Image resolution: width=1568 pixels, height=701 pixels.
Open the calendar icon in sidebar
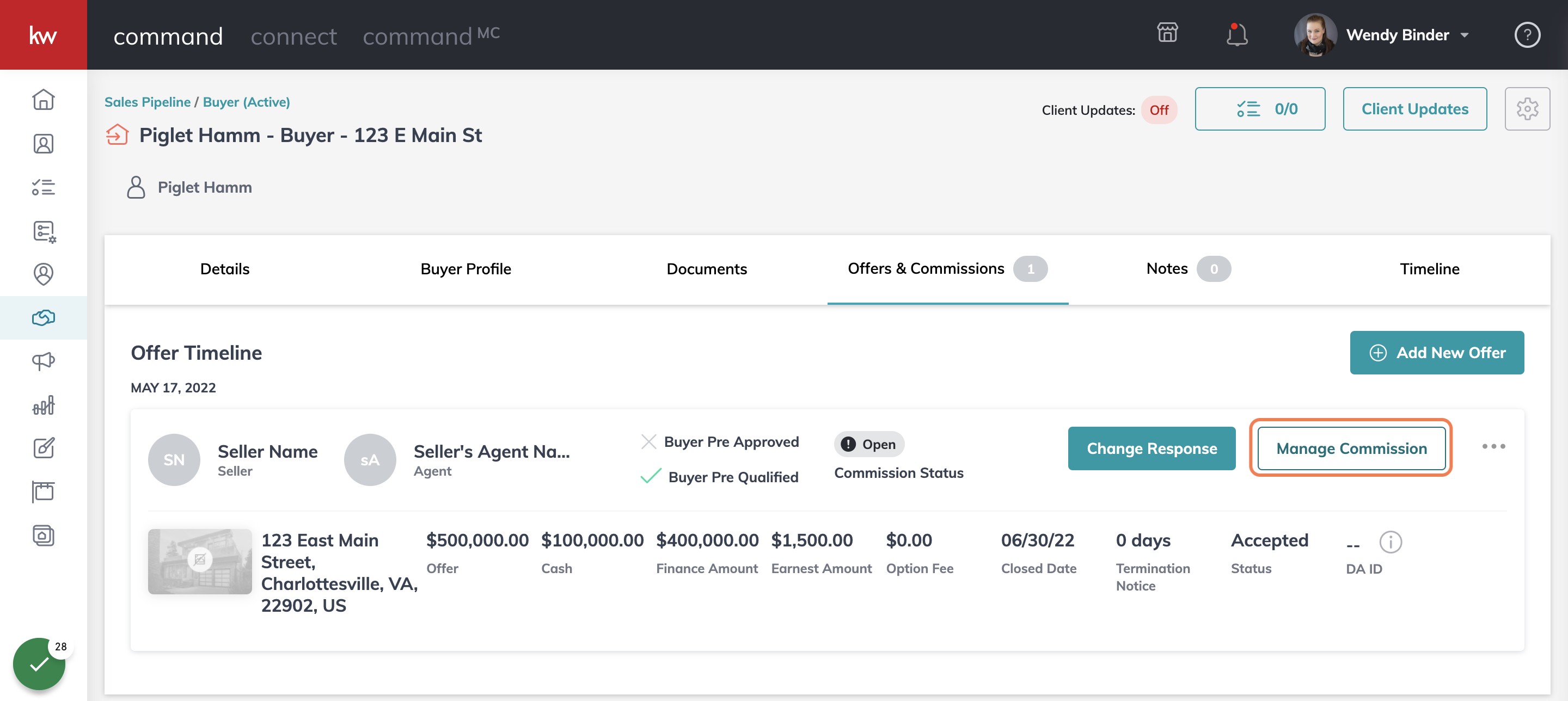coord(43,491)
